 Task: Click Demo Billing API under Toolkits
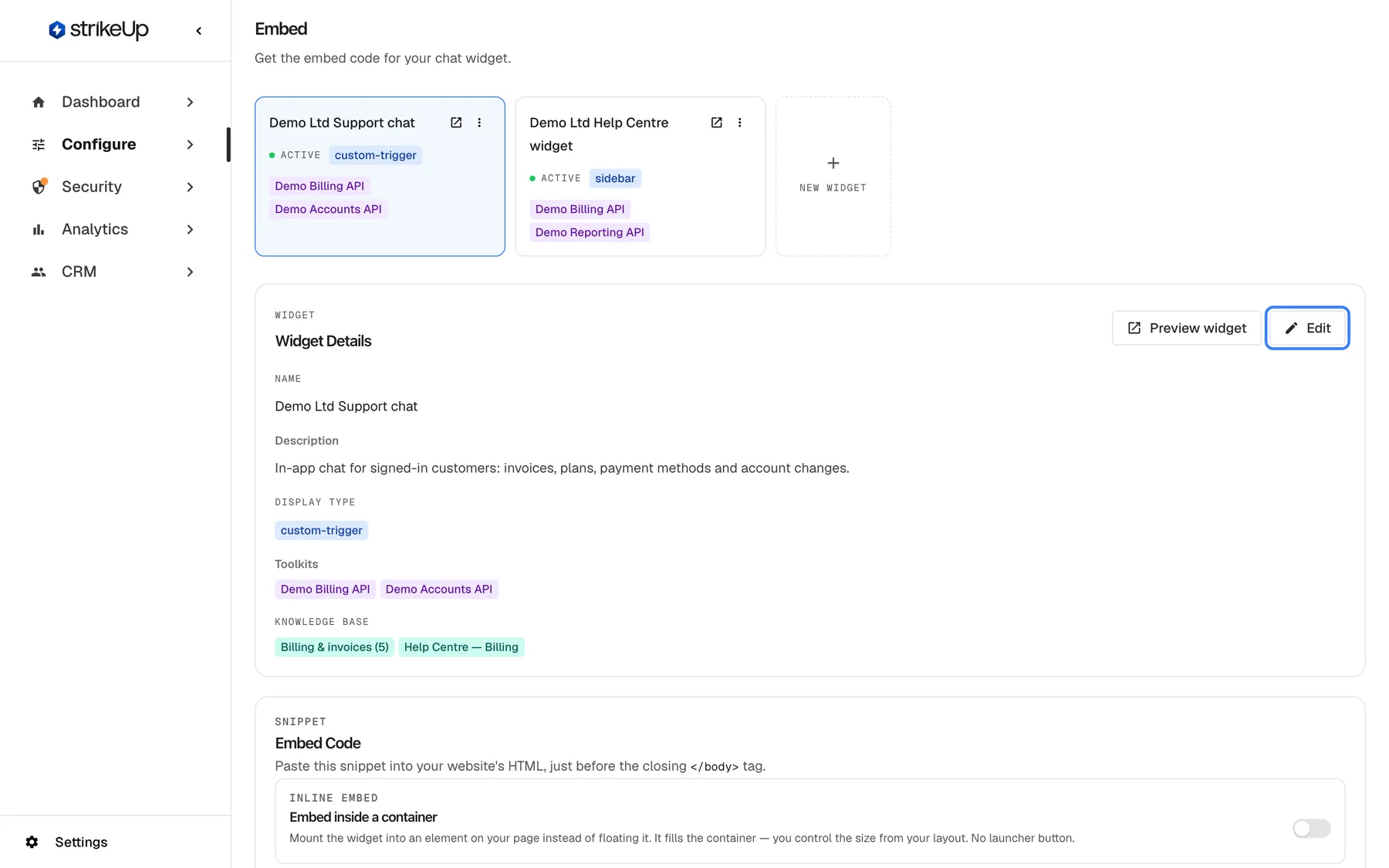pyautogui.click(x=325, y=589)
